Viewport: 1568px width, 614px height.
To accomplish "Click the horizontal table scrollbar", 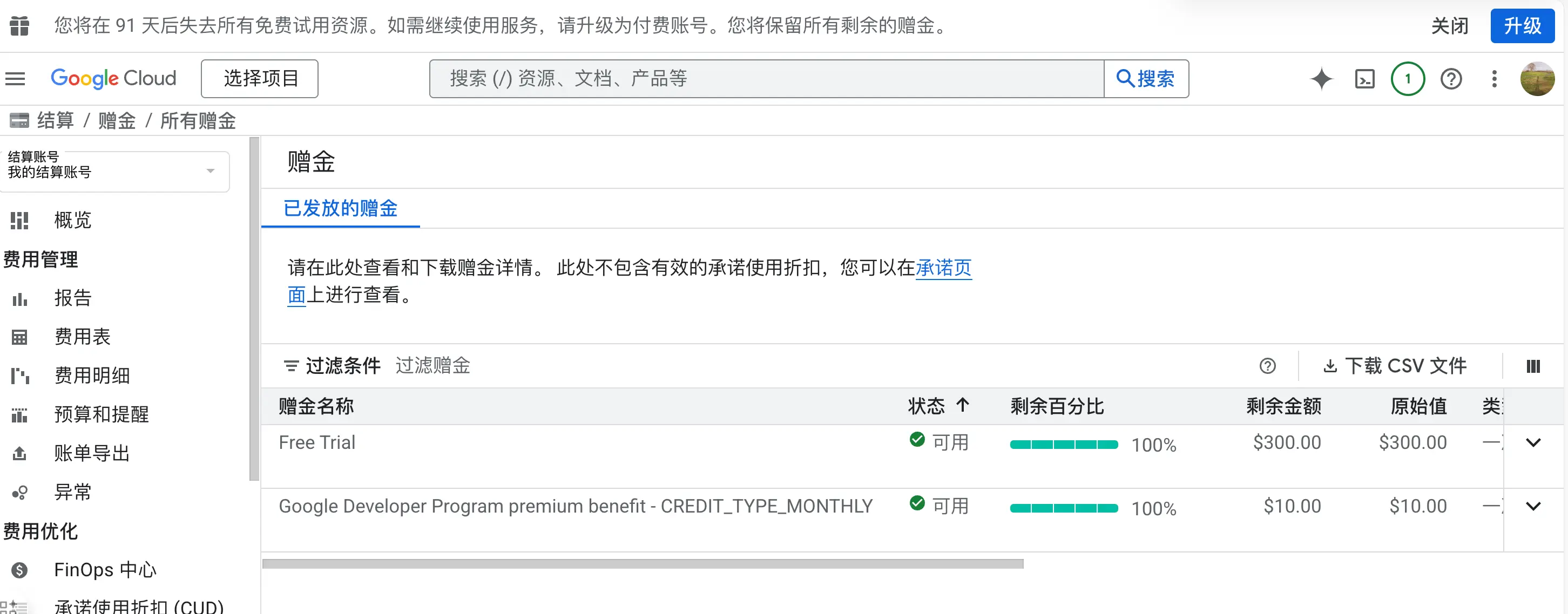I will tap(642, 564).
